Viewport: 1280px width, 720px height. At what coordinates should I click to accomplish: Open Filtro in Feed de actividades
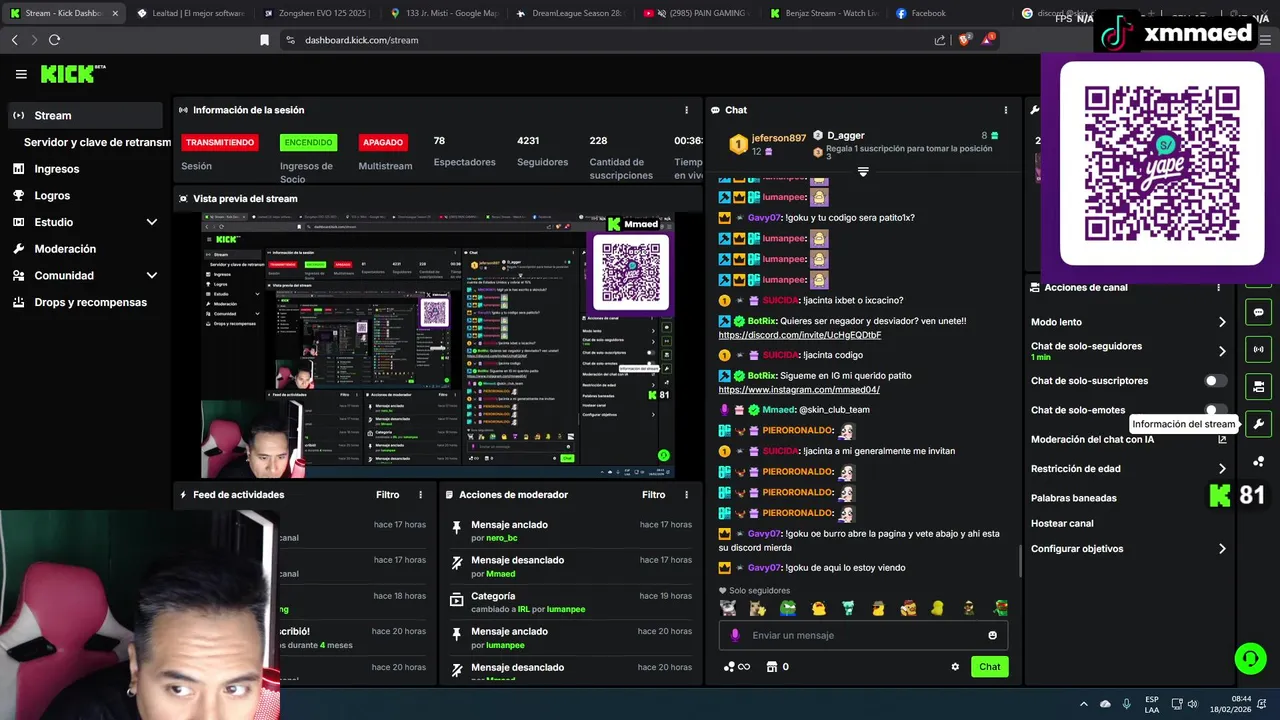coord(387,495)
